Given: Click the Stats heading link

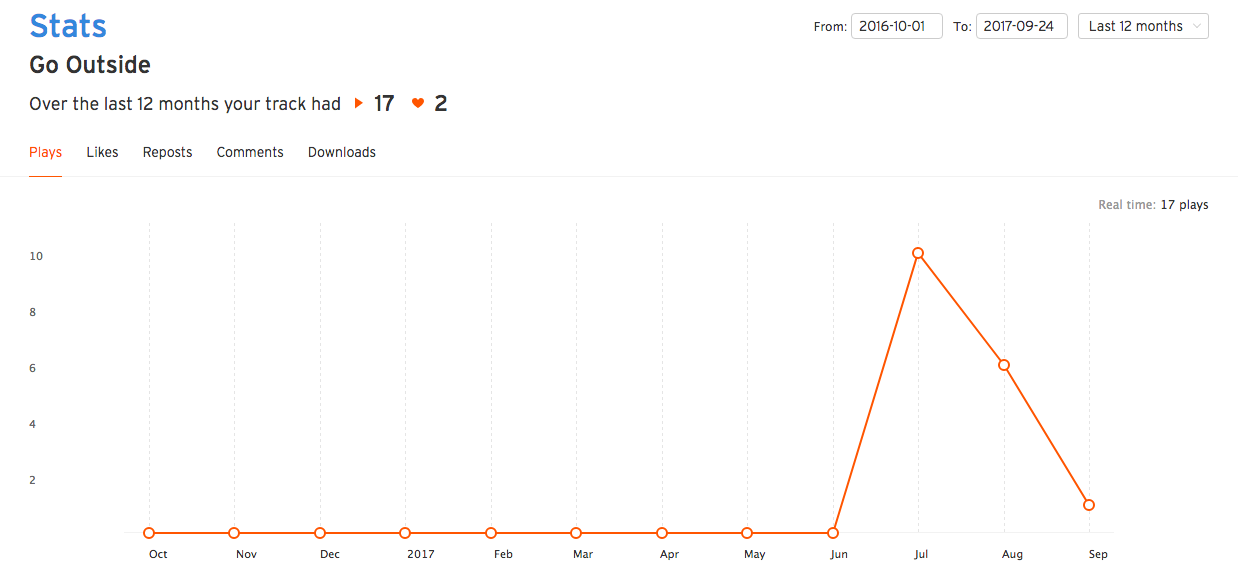Looking at the screenshot, I should pyautogui.click(x=68, y=25).
